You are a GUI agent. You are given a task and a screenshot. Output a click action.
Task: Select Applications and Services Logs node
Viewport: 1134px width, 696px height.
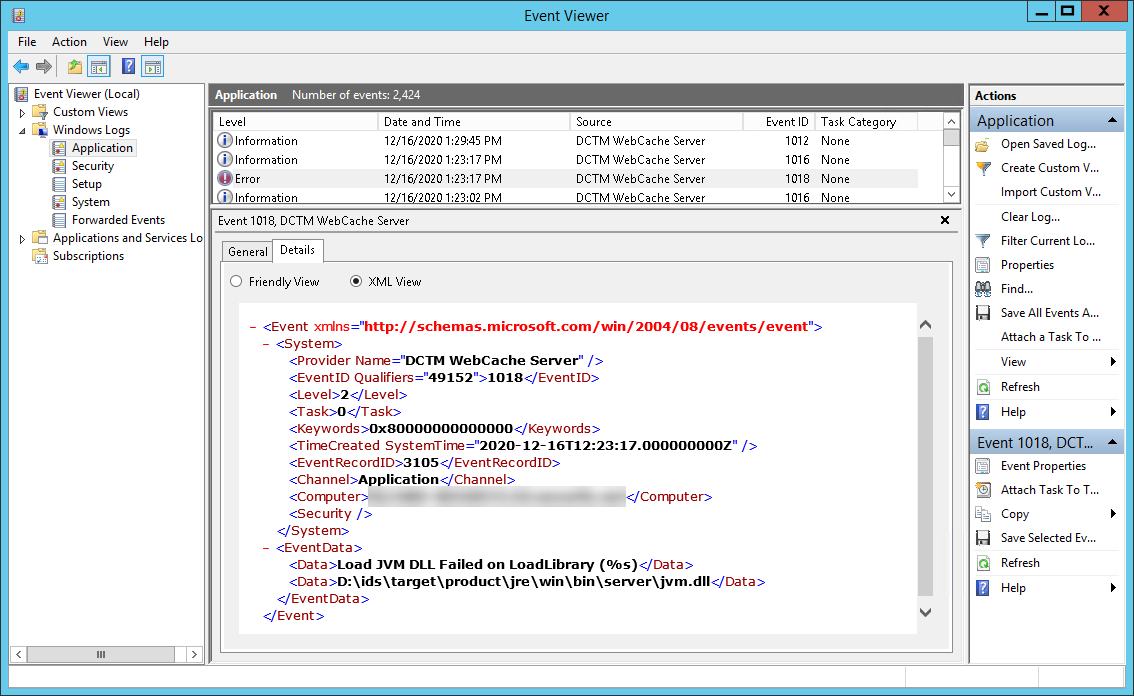coord(127,238)
